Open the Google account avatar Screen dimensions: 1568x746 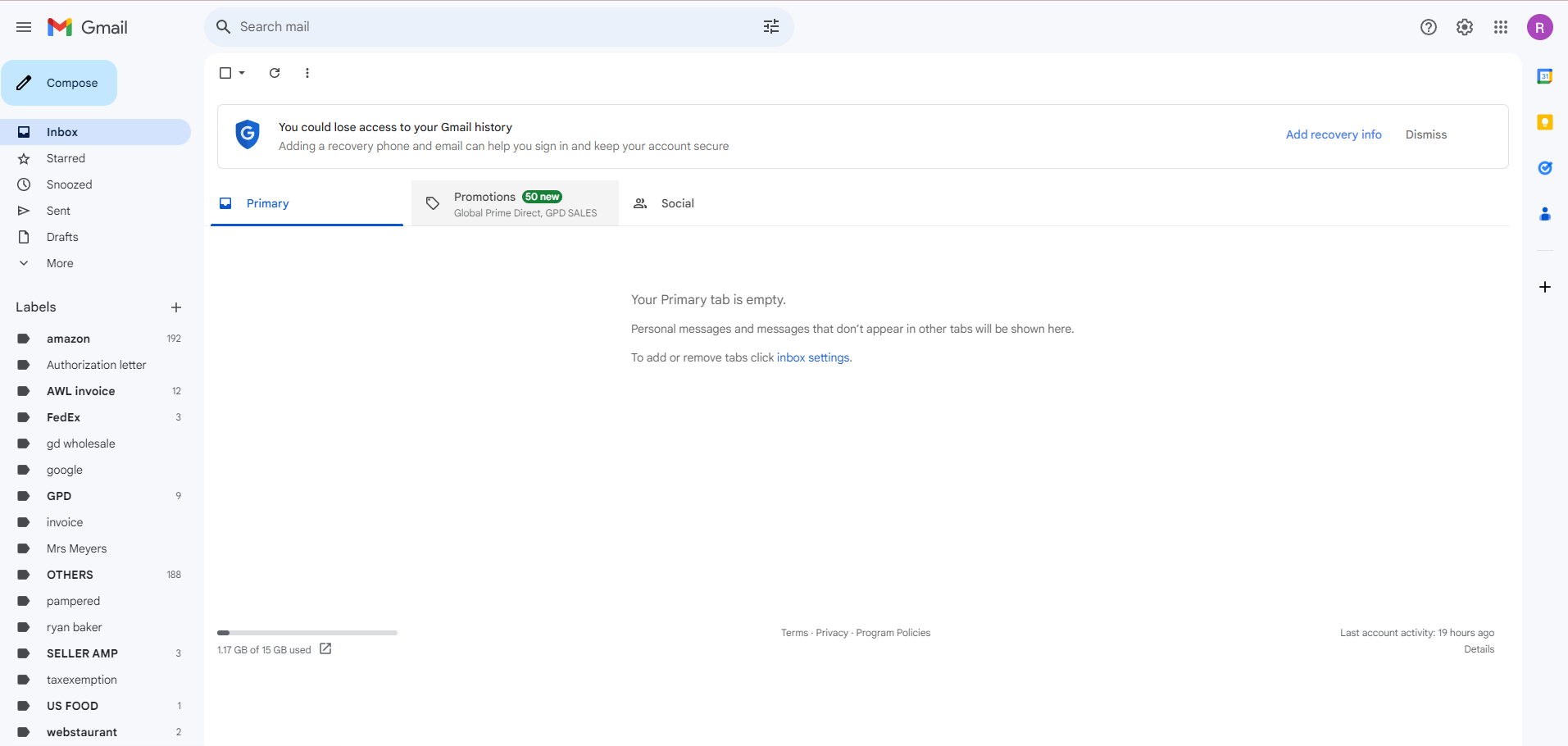pos(1540,27)
